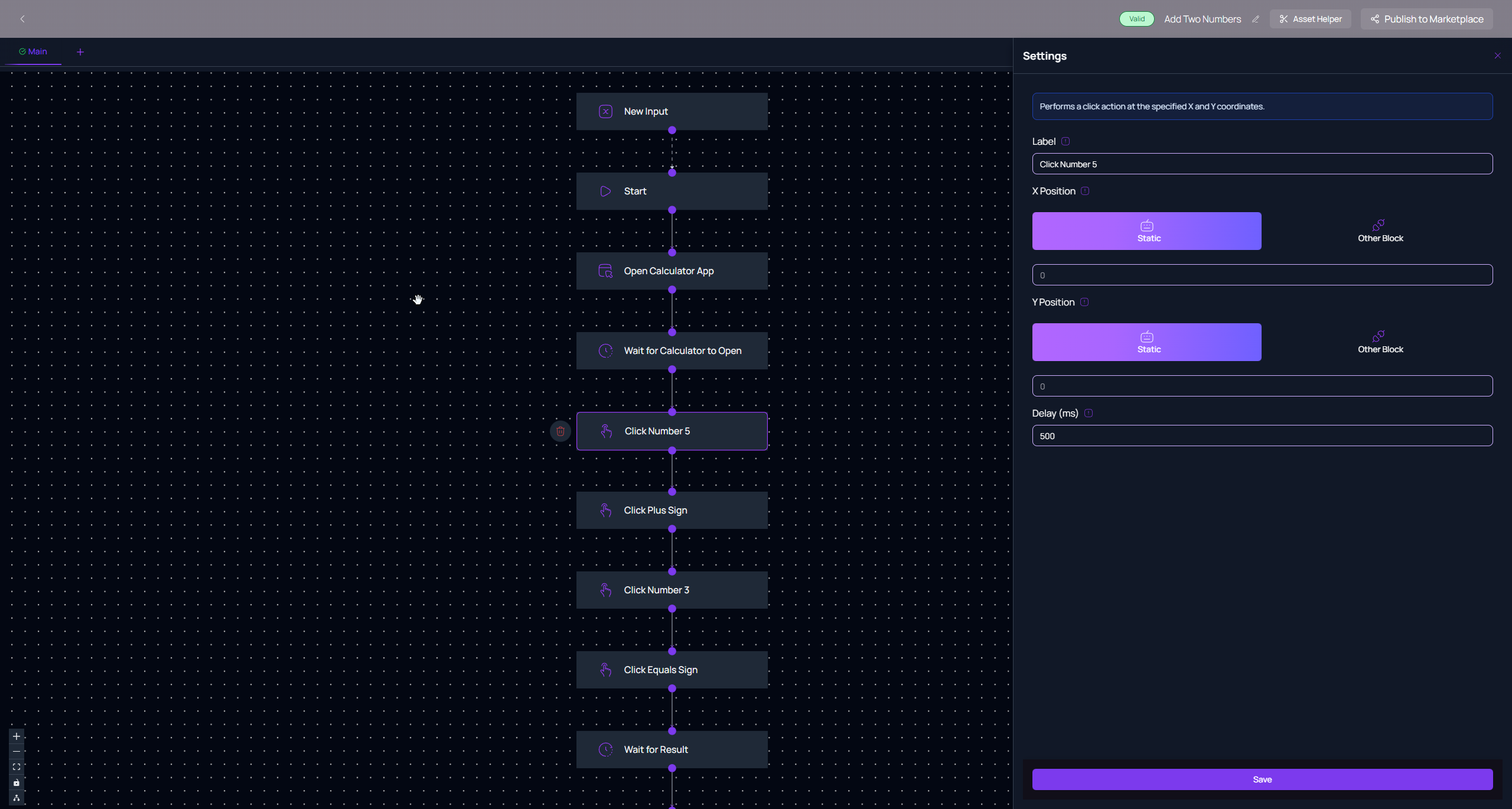The image size is (1512, 809).
Task: Click the back arrow at top left
Action: [22, 19]
